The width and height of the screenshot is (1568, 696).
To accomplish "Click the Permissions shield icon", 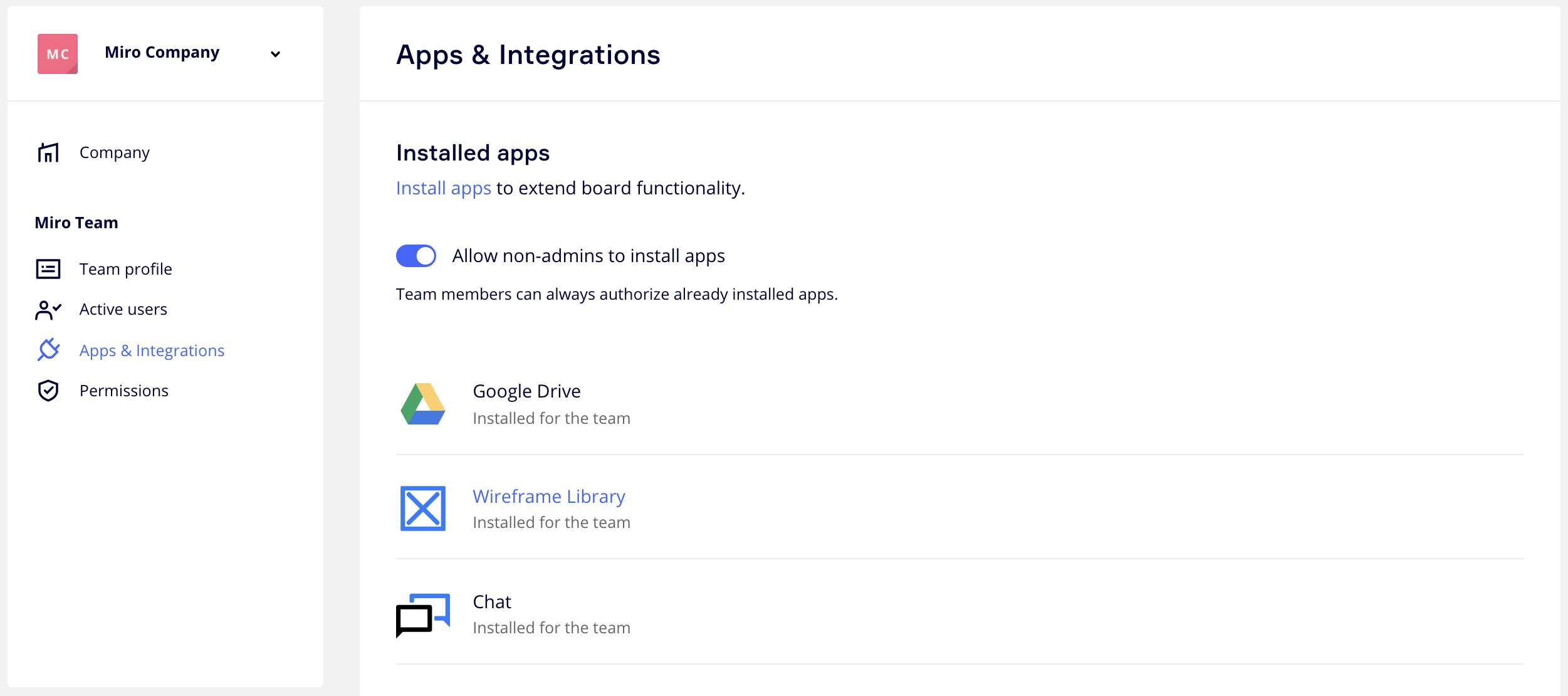I will 48,391.
